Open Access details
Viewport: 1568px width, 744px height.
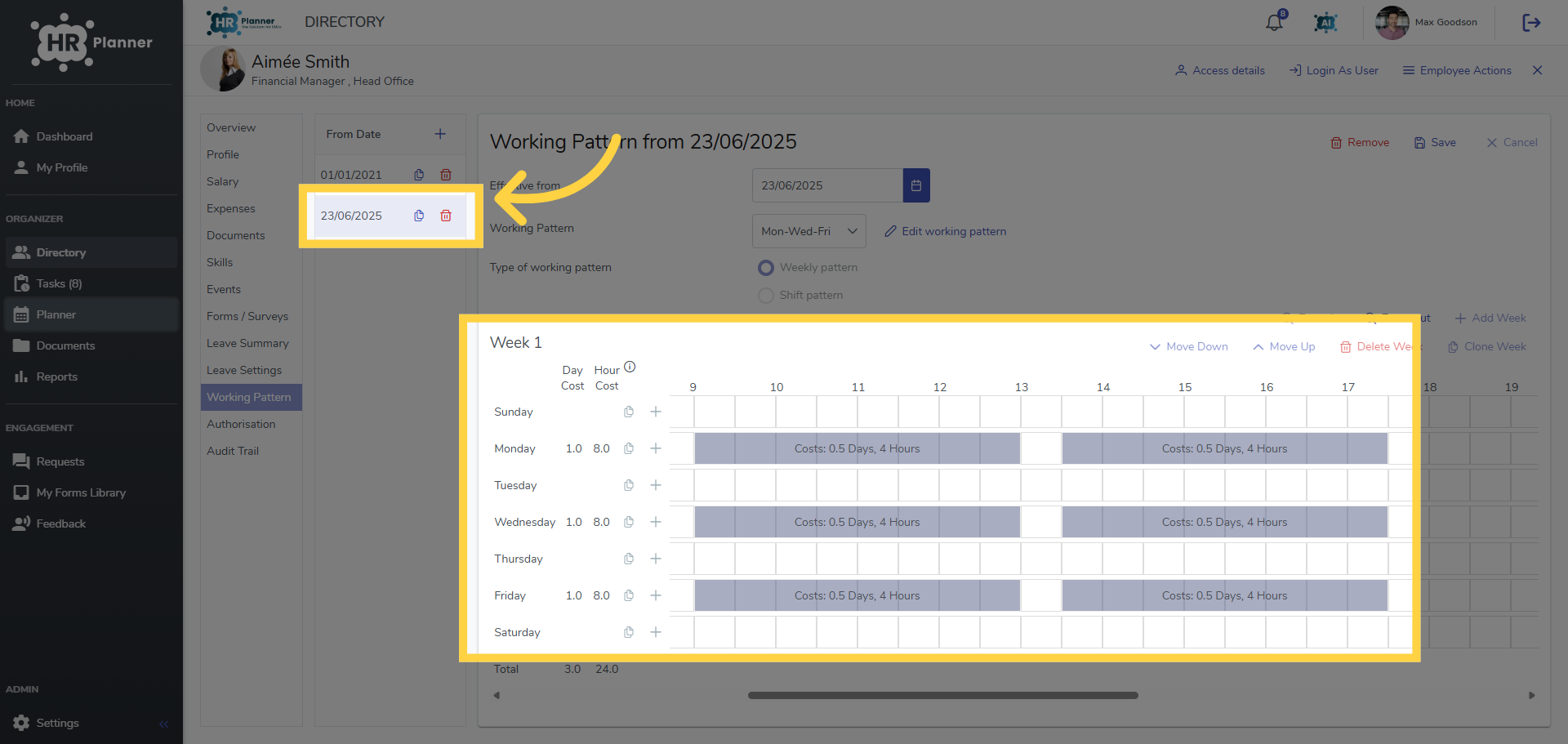pos(1220,70)
